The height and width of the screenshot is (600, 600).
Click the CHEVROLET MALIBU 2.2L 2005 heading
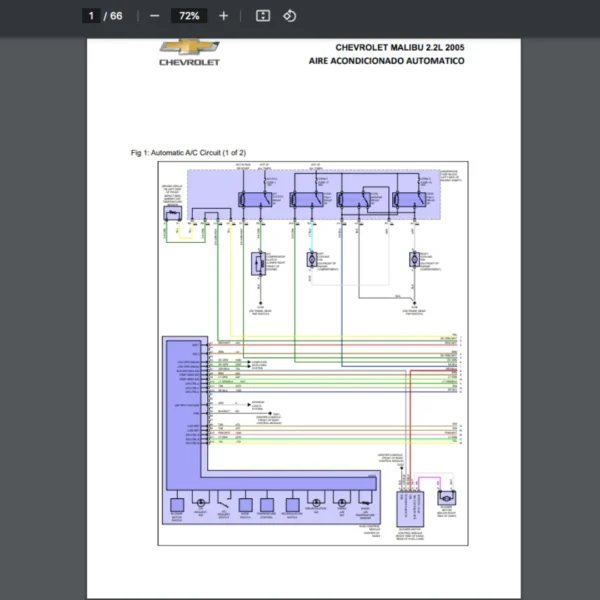(x=399, y=47)
